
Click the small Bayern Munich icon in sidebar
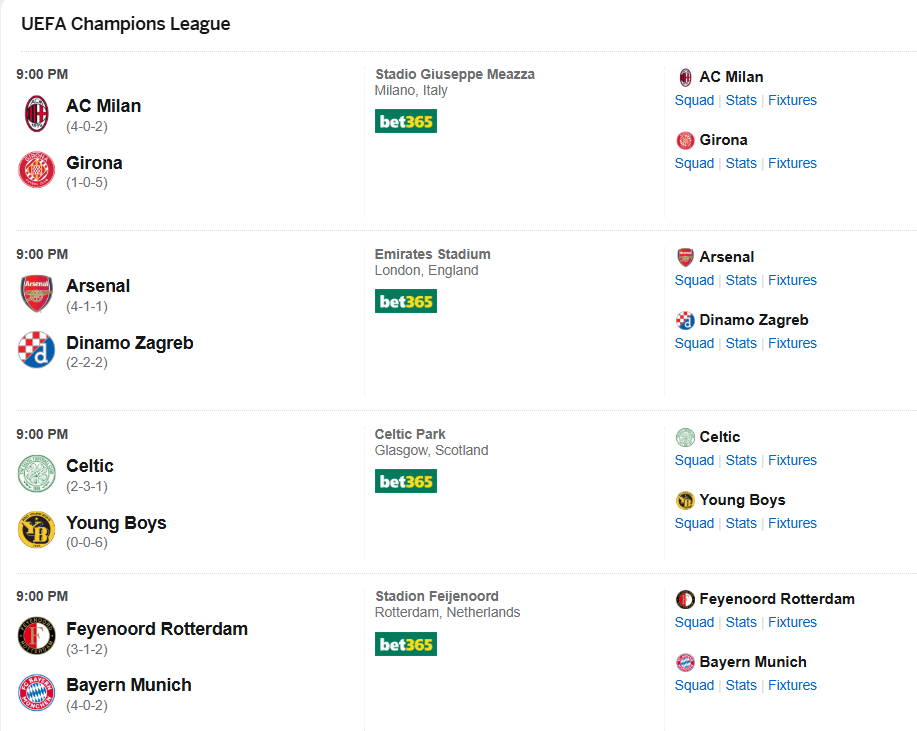pyautogui.click(x=685, y=663)
